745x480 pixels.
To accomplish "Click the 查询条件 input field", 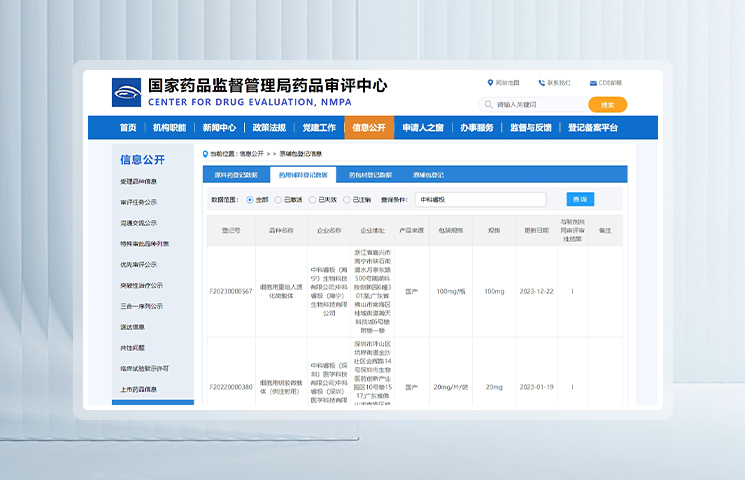I will coord(480,199).
